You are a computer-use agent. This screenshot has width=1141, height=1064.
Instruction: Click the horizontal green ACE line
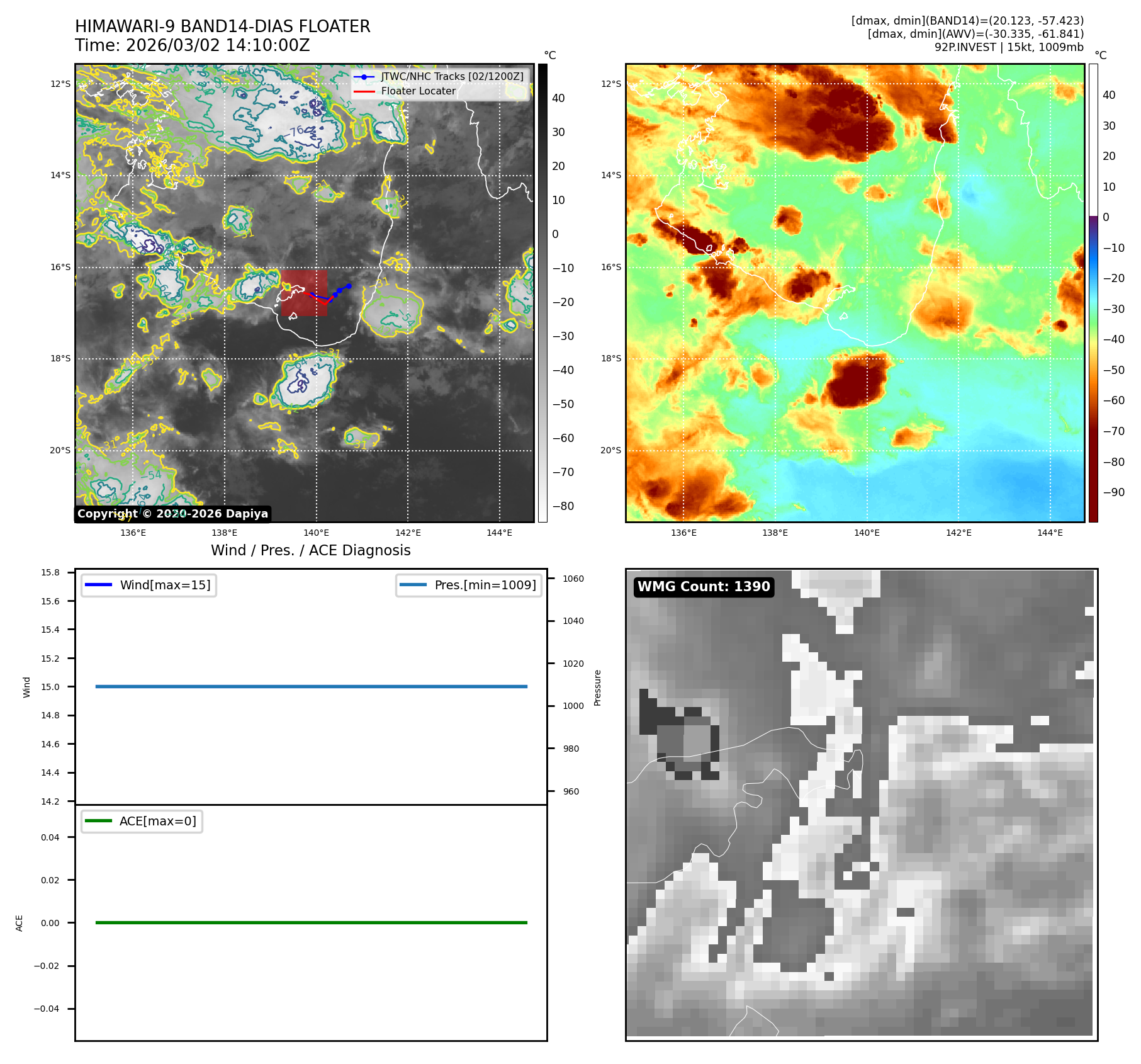coord(311,922)
